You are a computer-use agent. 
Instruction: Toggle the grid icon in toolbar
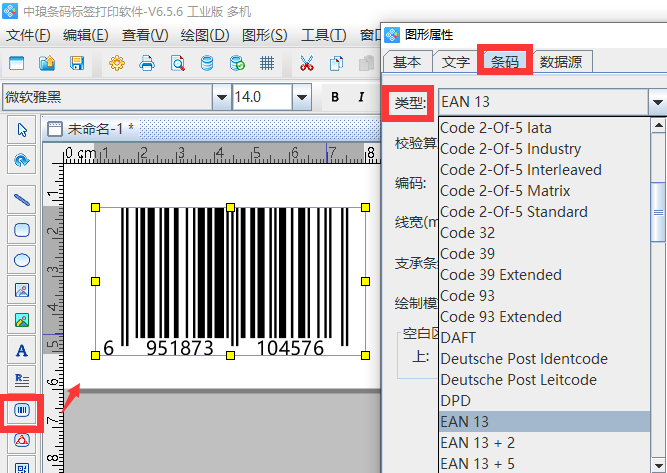coord(267,63)
